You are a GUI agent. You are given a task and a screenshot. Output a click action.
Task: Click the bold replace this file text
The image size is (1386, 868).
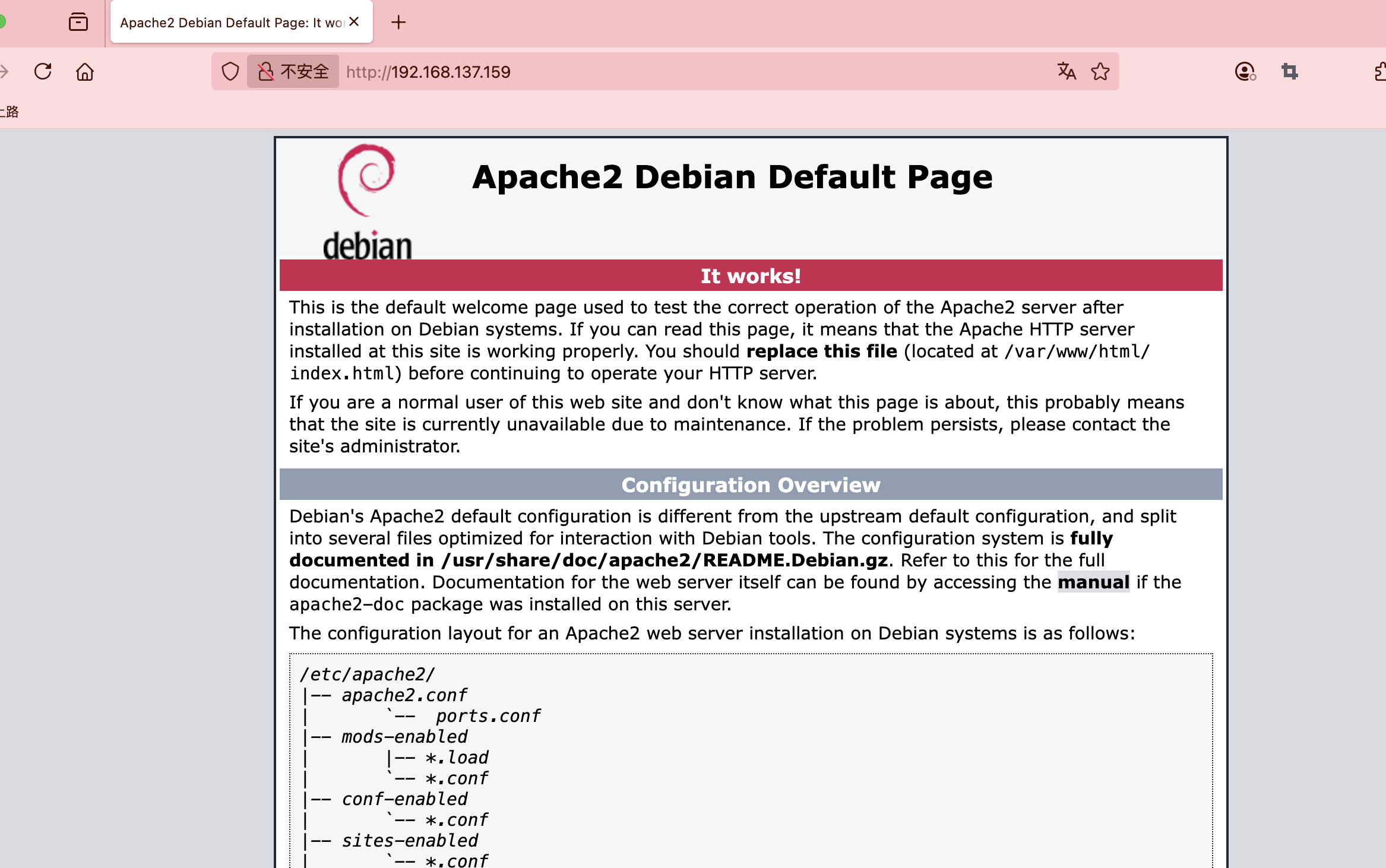(822, 351)
